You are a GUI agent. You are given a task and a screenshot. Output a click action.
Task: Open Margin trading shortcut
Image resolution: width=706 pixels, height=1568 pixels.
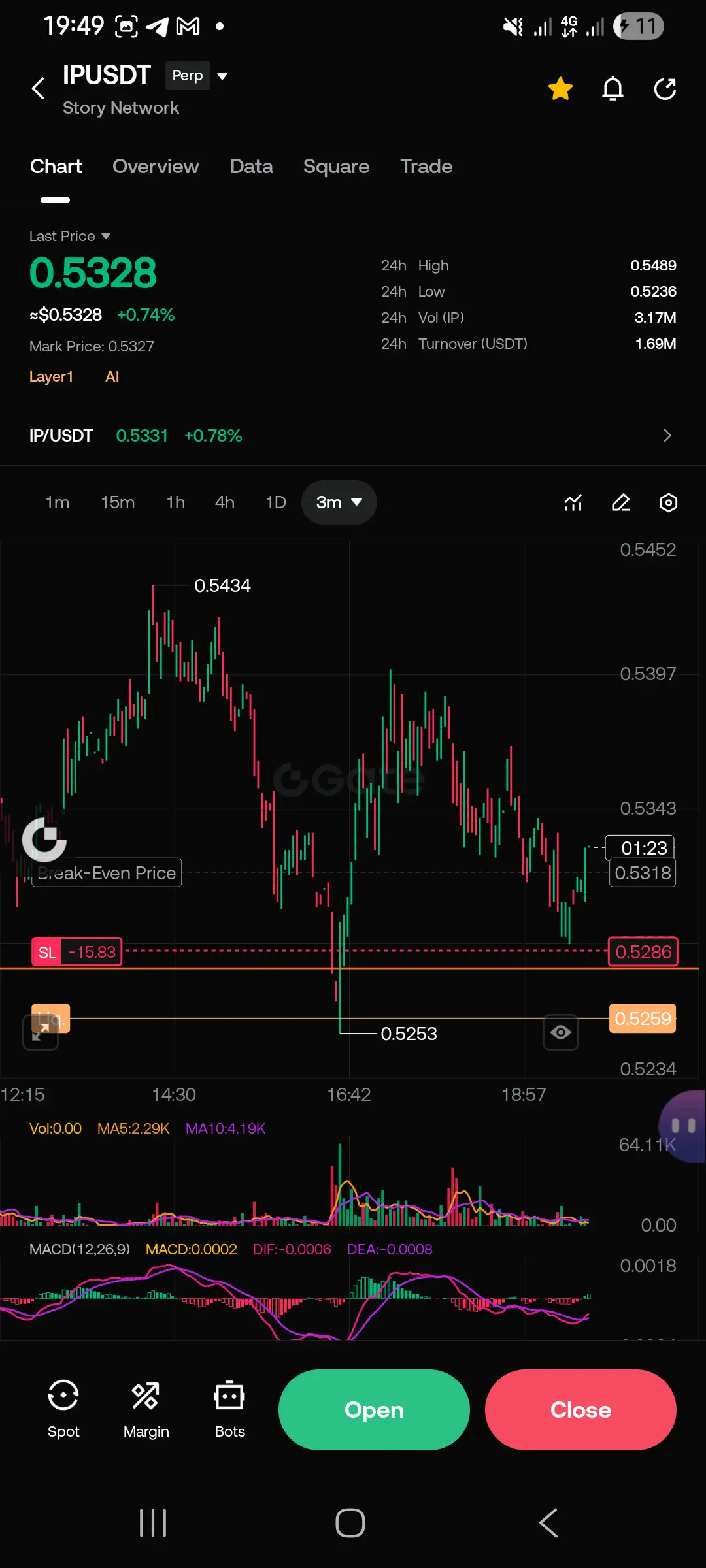click(x=146, y=1409)
